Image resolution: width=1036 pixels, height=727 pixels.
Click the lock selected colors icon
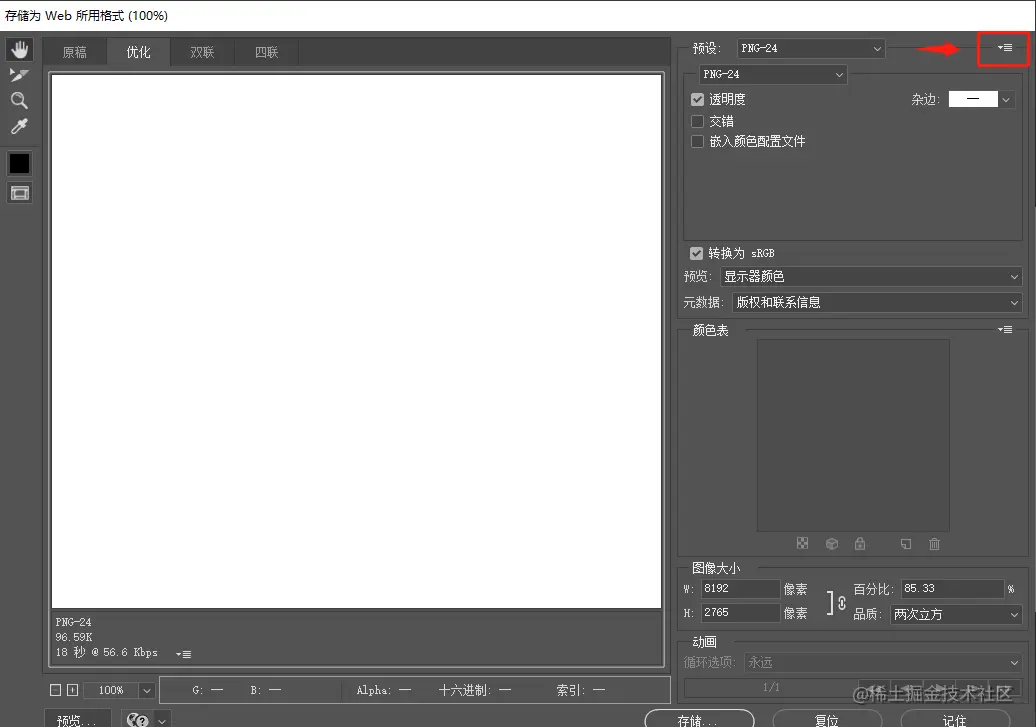(x=859, y=543)
